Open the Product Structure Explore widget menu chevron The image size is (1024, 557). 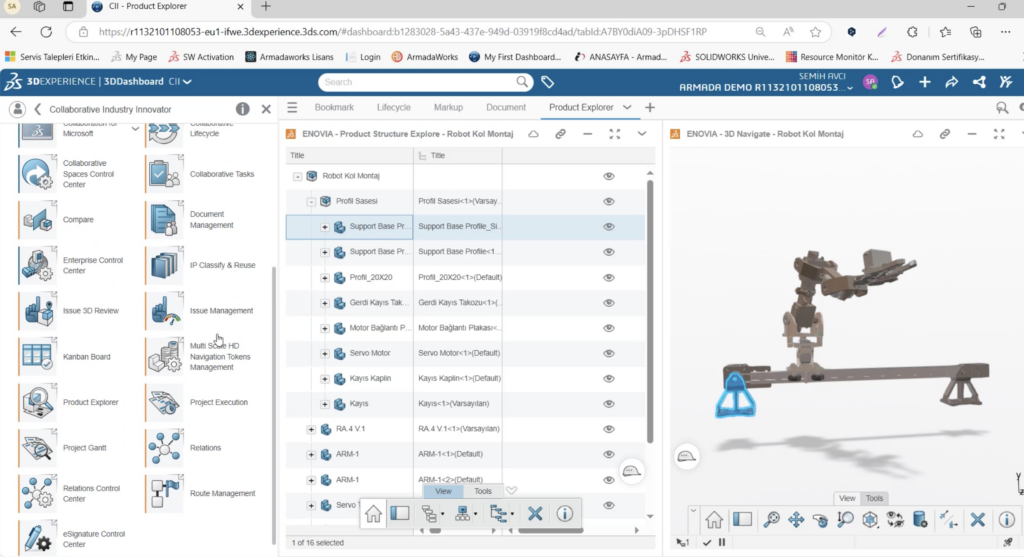642,134
